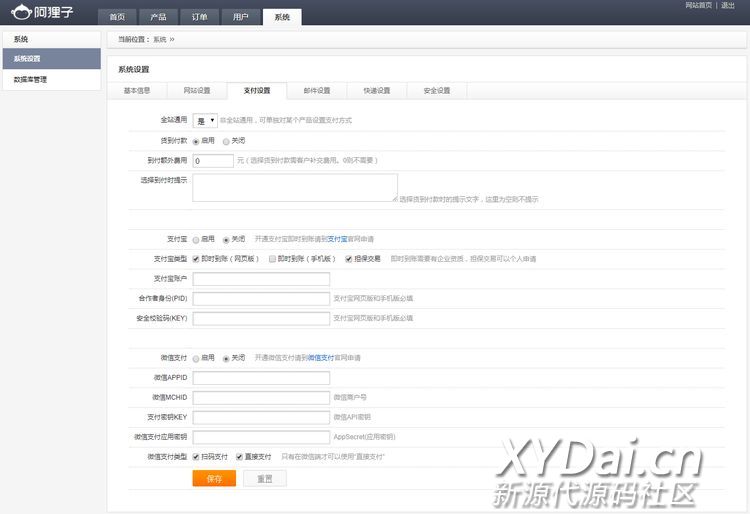Select 关闭 for 货到付款
This screenshot has width=750, height=514.
(x=226, y=142)
